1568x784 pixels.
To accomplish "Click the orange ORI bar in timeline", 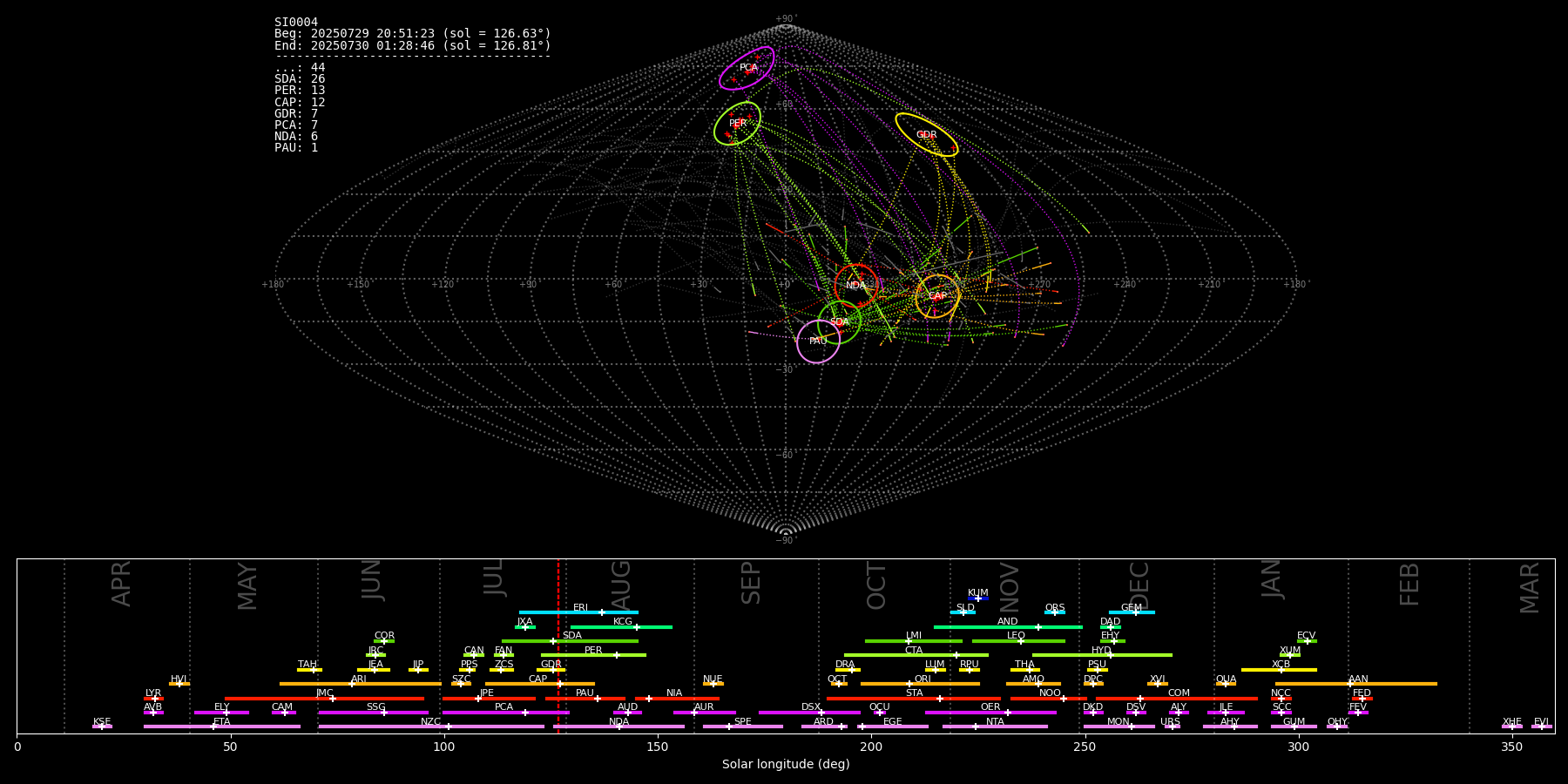I will click(x=920, y=684).
